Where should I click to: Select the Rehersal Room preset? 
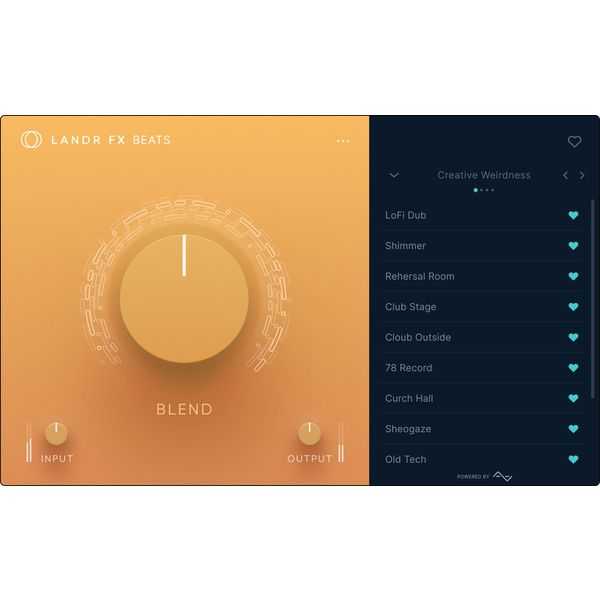[x=420, y=276]
